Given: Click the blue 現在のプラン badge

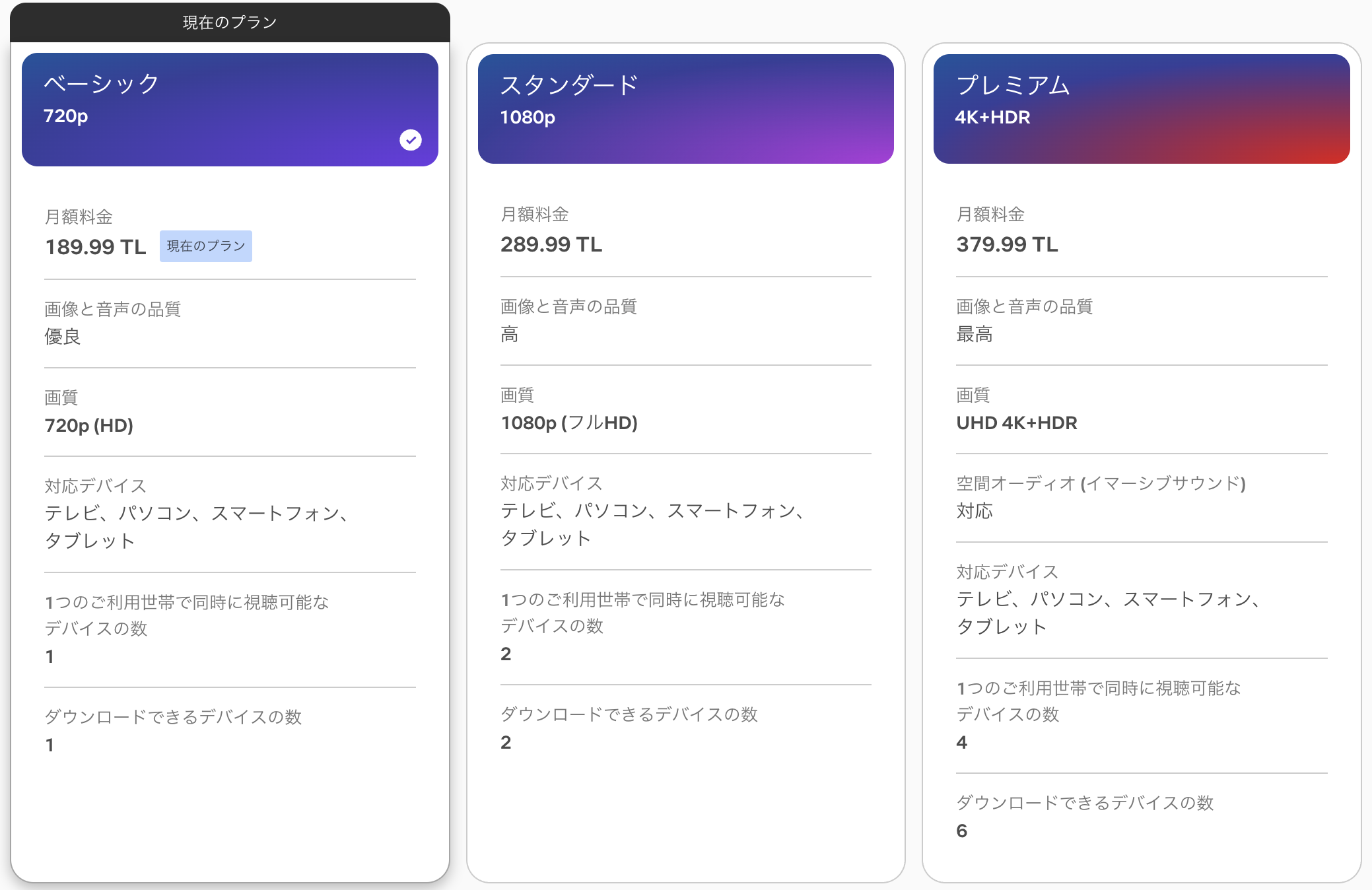Looking at the screenshot, I should point(205,246).
